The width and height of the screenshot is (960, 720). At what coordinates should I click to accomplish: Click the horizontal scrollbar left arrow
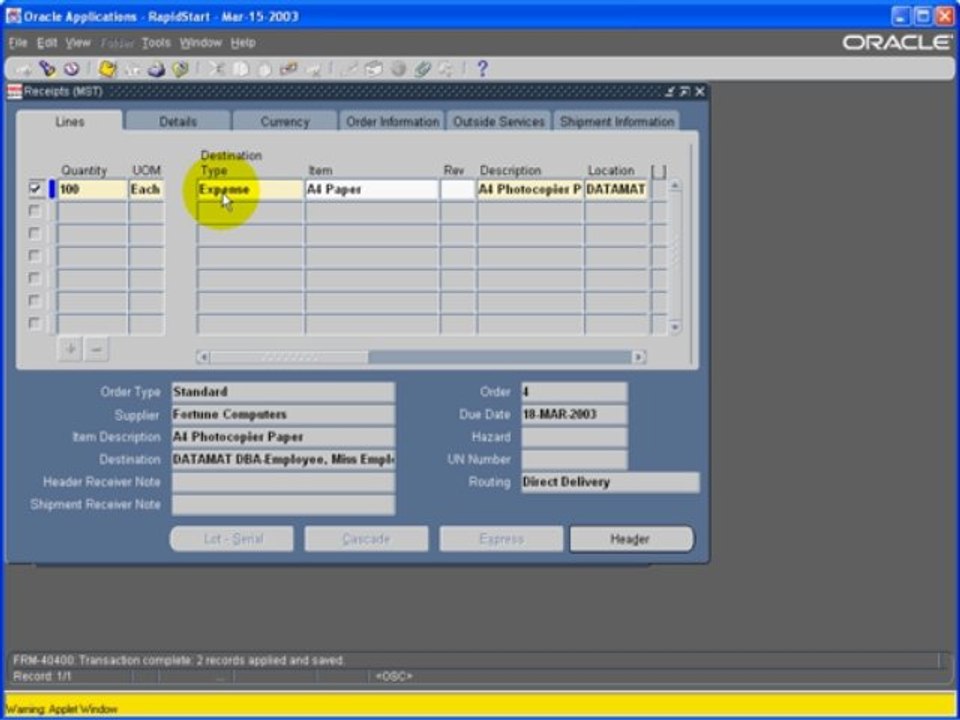pyautogui.click(x=203, y=357)
